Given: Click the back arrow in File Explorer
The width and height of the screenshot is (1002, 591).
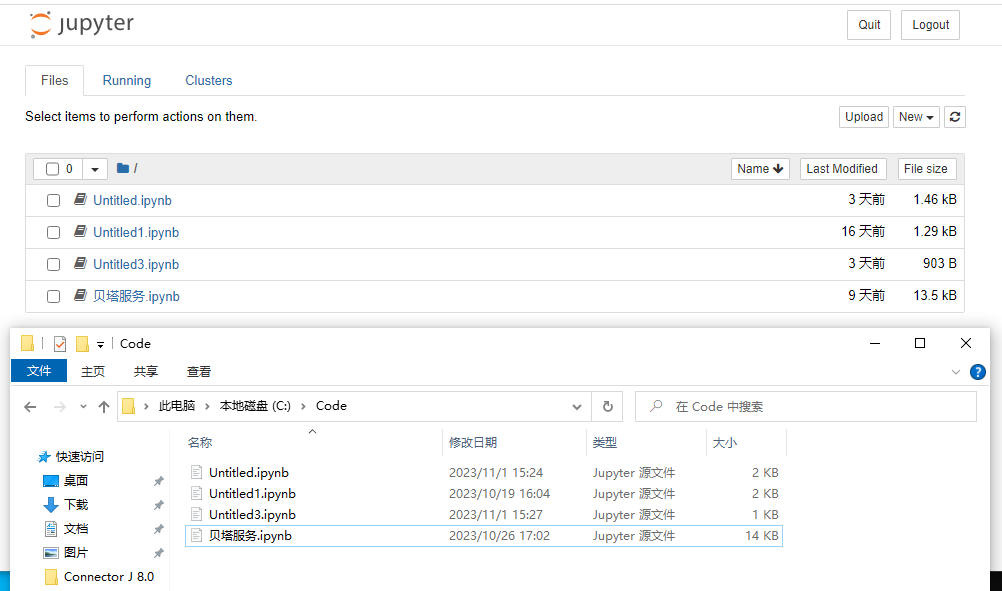Looking at the screenshot, I should pos(30,406).
